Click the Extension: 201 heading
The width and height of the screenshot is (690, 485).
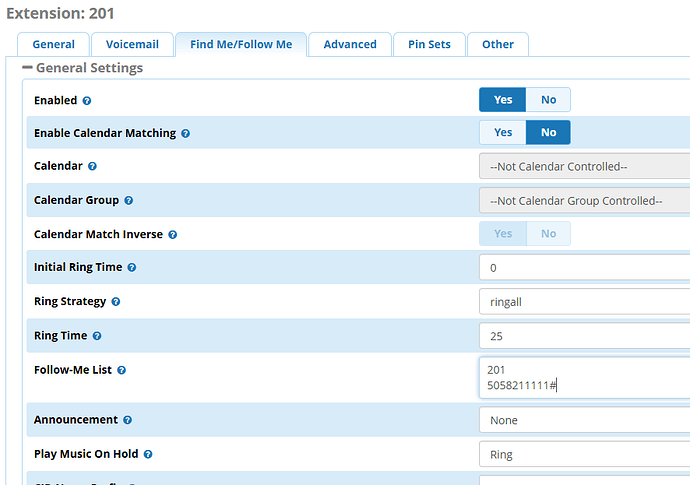click(60, 13)
